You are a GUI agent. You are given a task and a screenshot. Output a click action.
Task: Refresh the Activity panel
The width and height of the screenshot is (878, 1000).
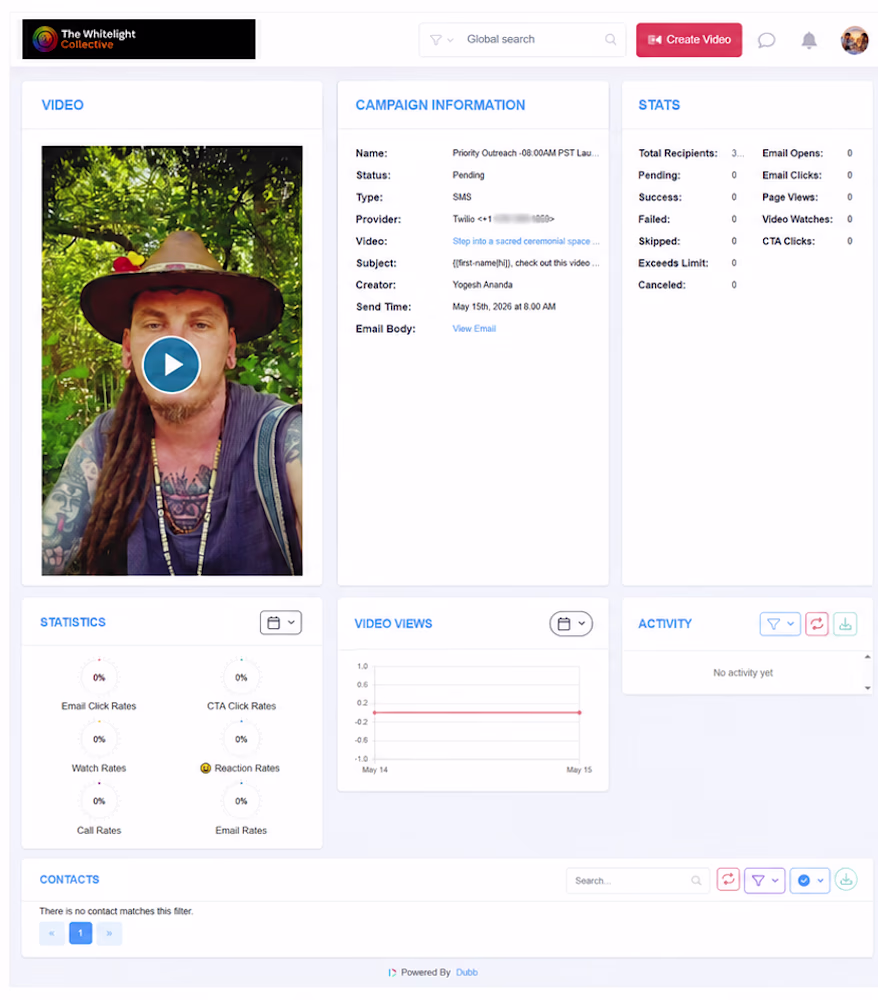[816, 624]
